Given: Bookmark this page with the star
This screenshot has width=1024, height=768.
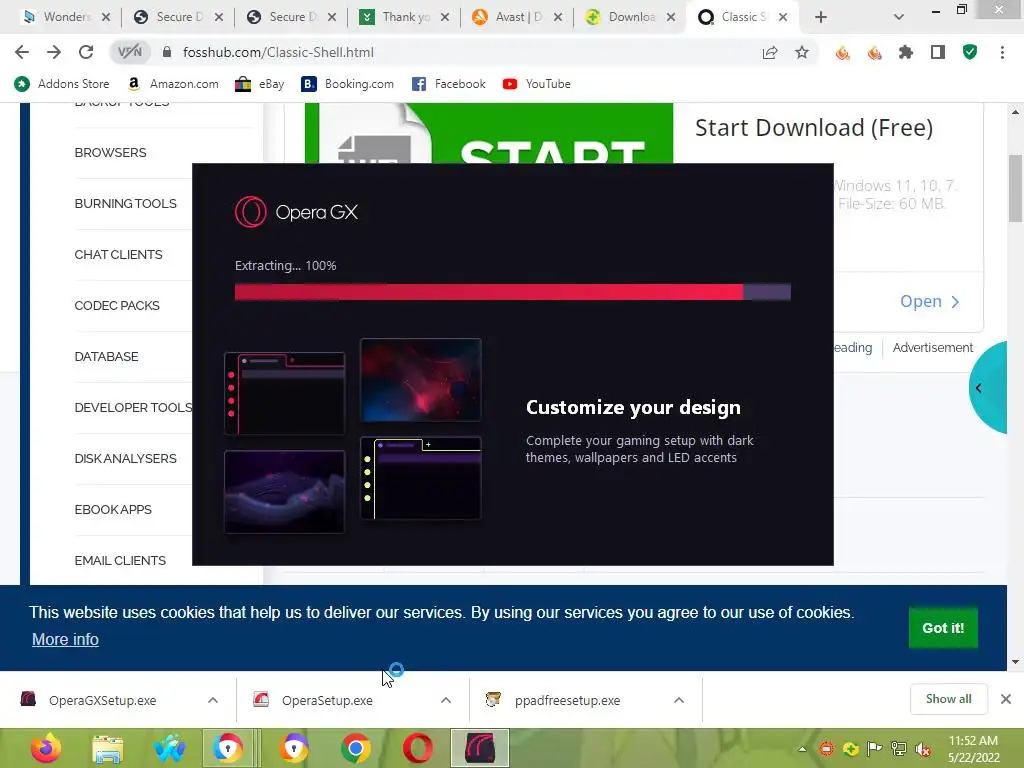Looking at the screenshot, I should pos(802,52).
